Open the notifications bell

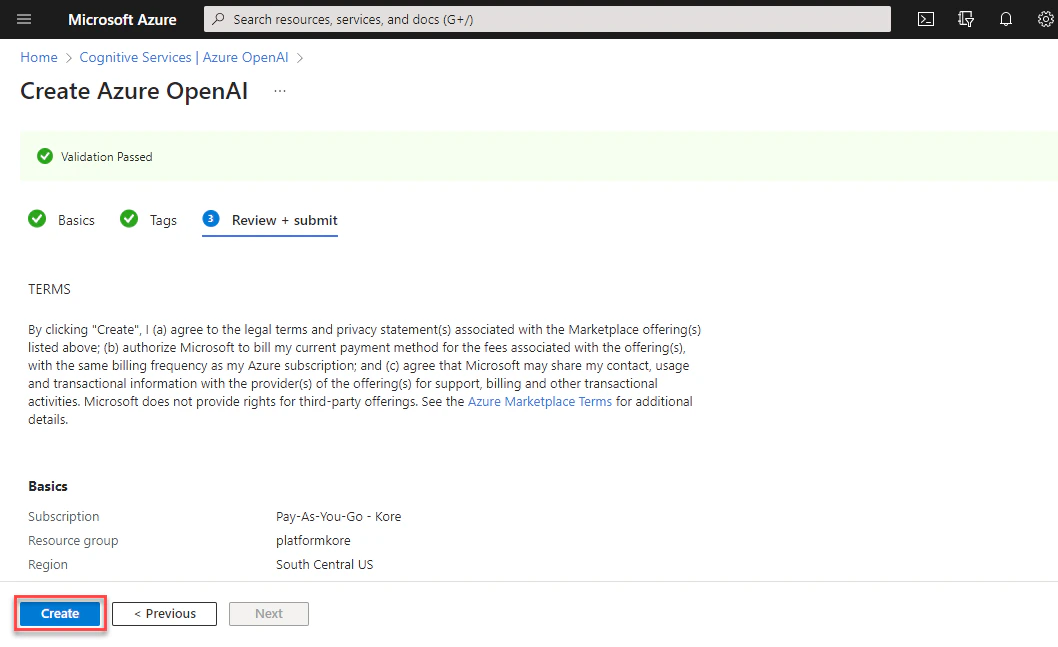click(1005, 19)
